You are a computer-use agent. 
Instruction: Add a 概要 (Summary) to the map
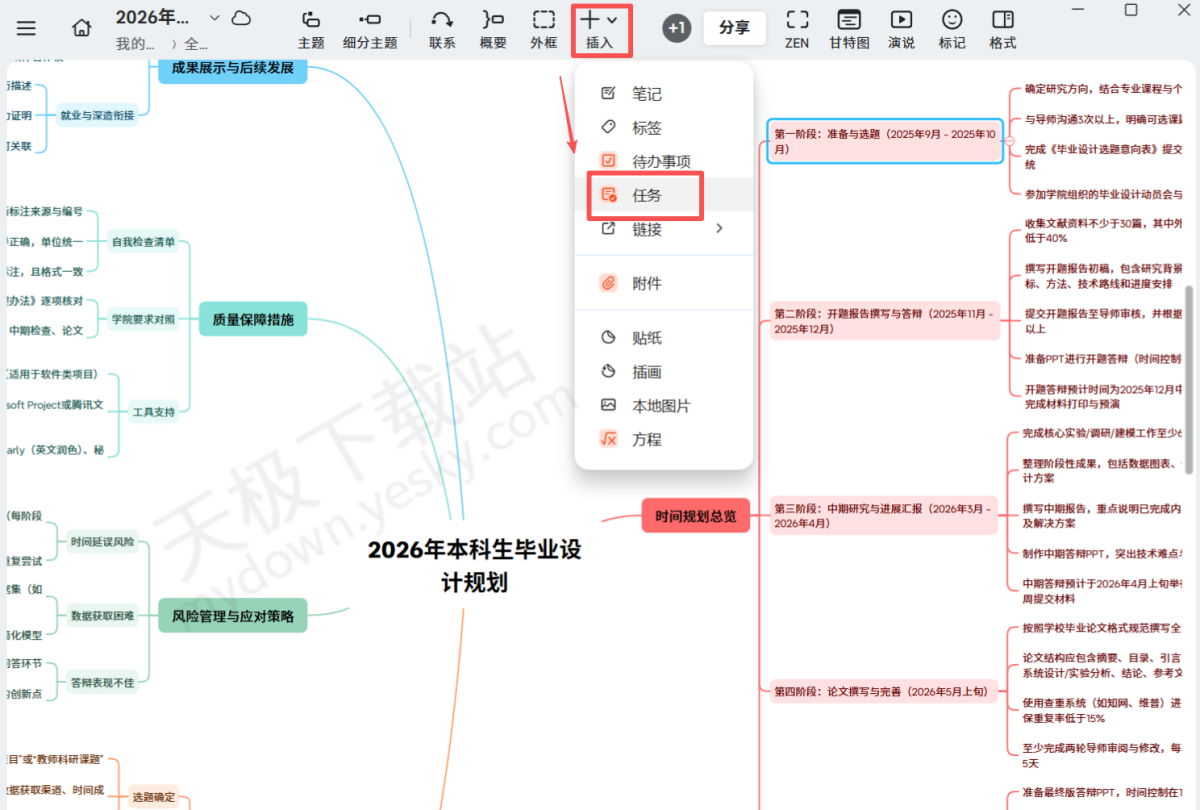[492, 29]
